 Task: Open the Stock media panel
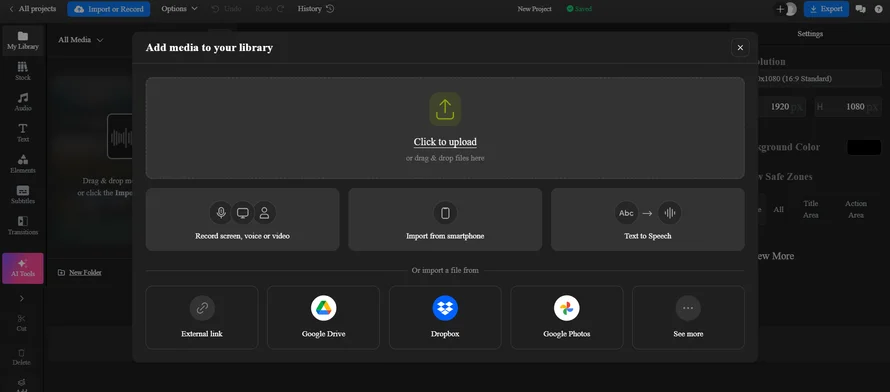pos(23,71)
